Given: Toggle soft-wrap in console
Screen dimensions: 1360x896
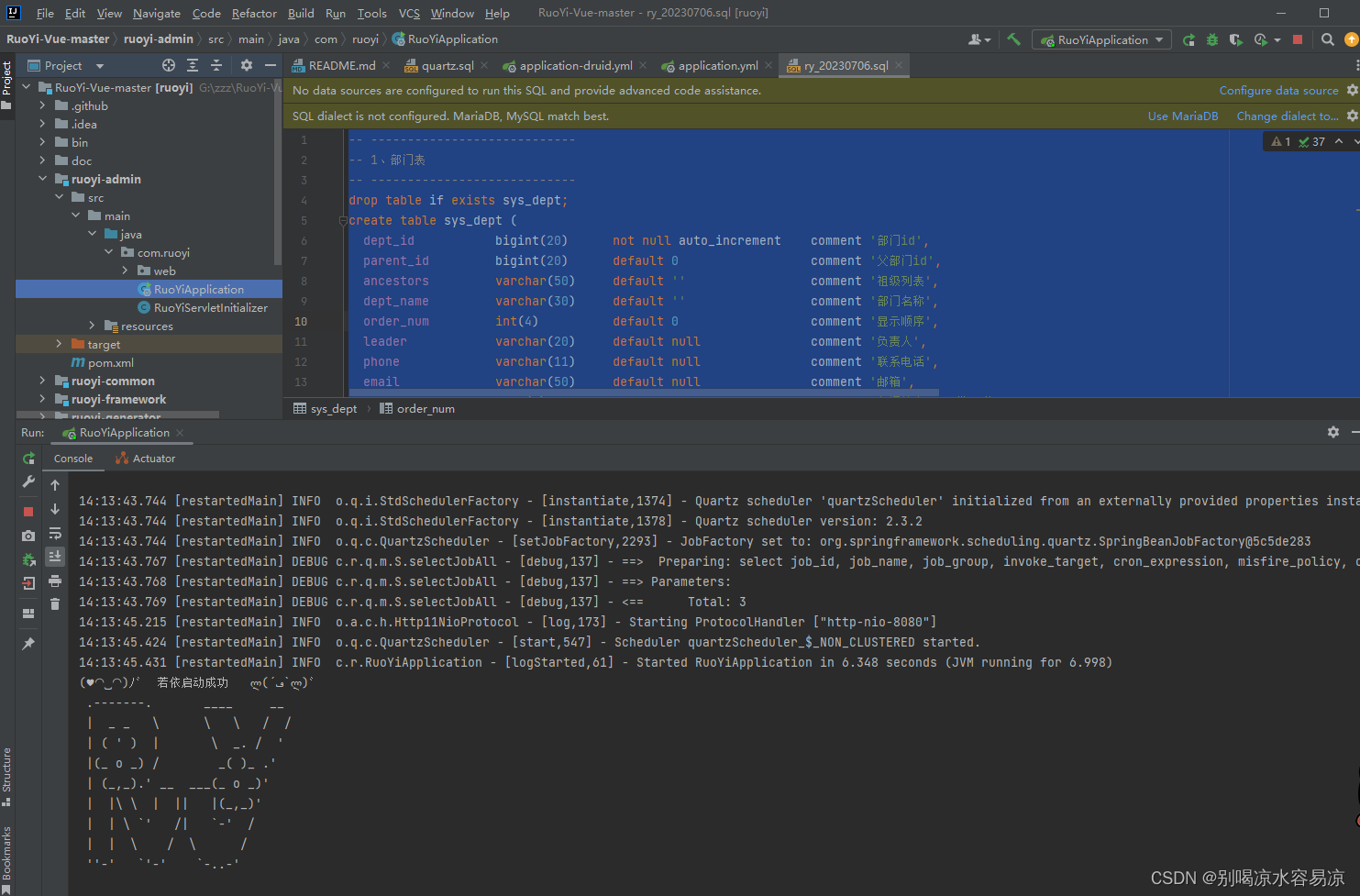Looking at the screenshot, I should [55, 533].
